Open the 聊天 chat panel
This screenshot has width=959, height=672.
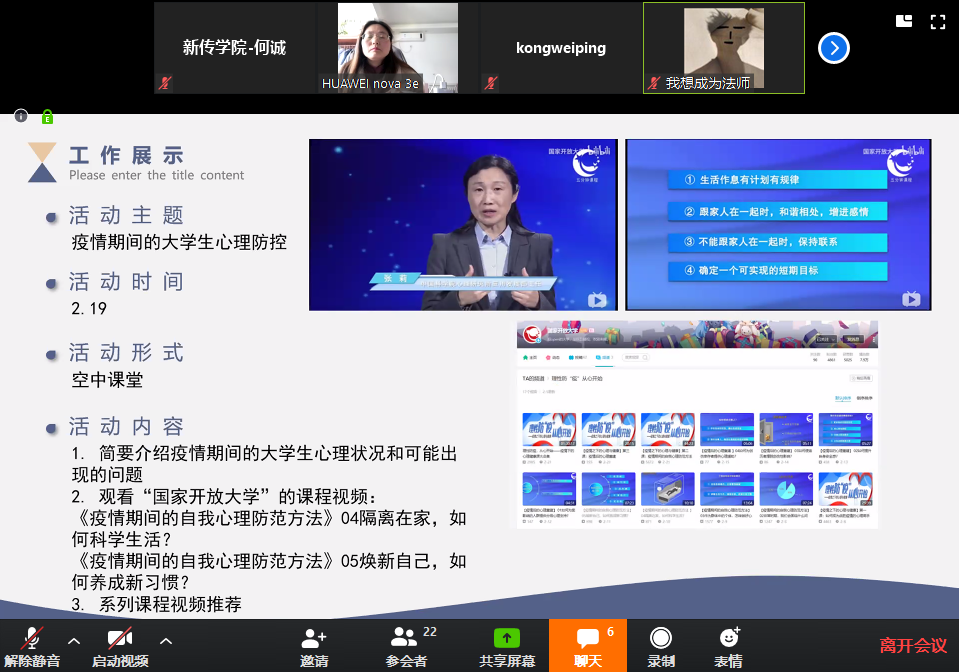point(588,646)
